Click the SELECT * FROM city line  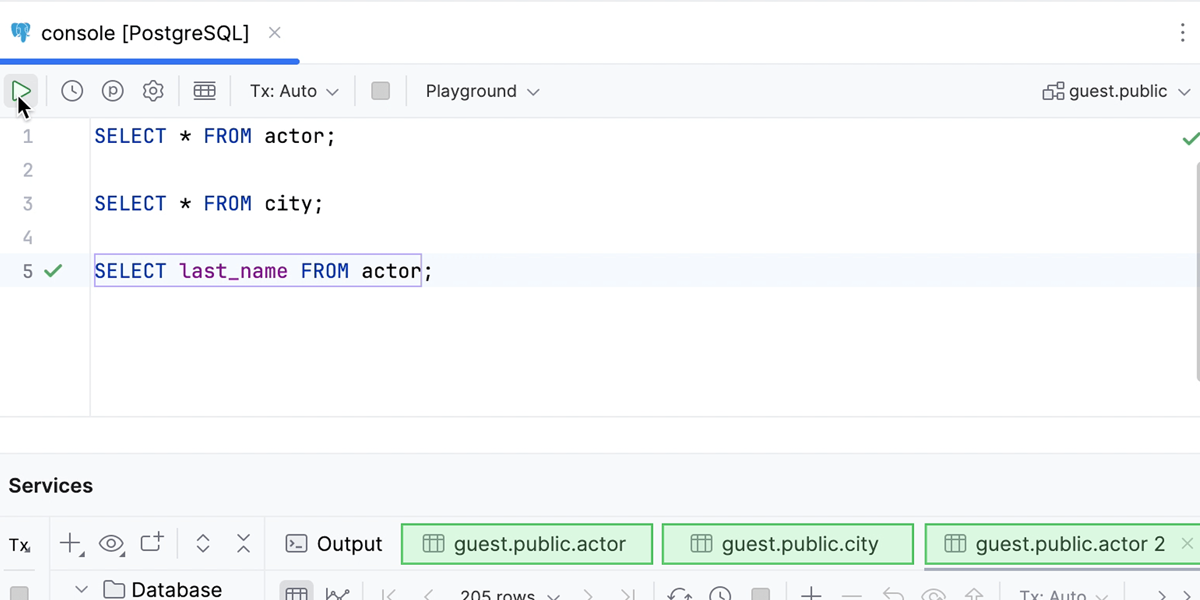tap(209, 204)
